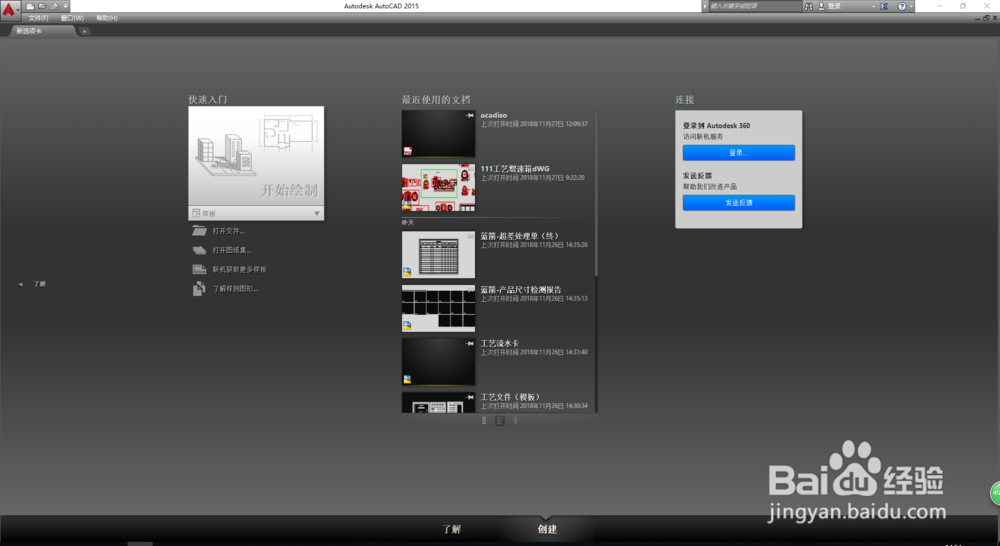Click the New drawing icon in quick access toolbar
The image size is (1000, 546).
[x=31, y=6]
